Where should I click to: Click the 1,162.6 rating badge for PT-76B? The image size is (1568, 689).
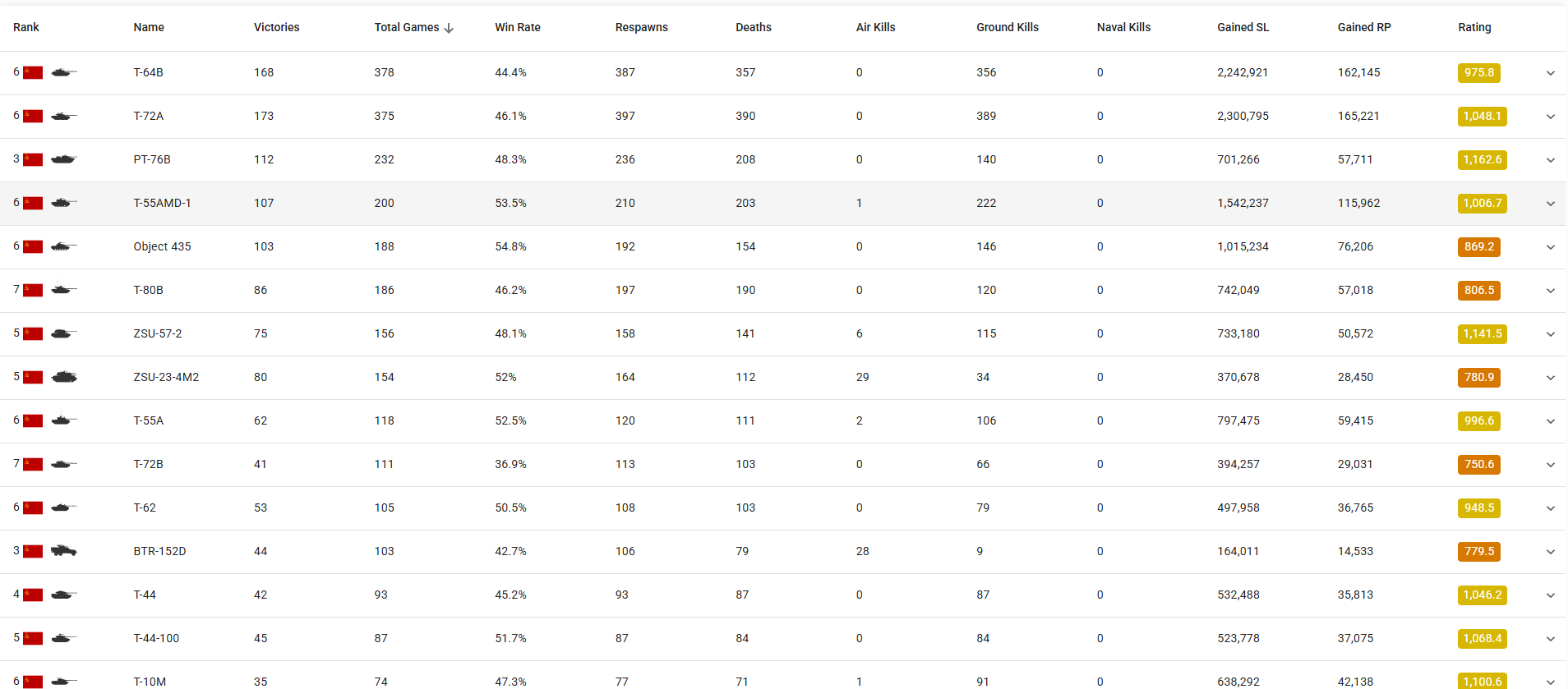coord(1483,160)
